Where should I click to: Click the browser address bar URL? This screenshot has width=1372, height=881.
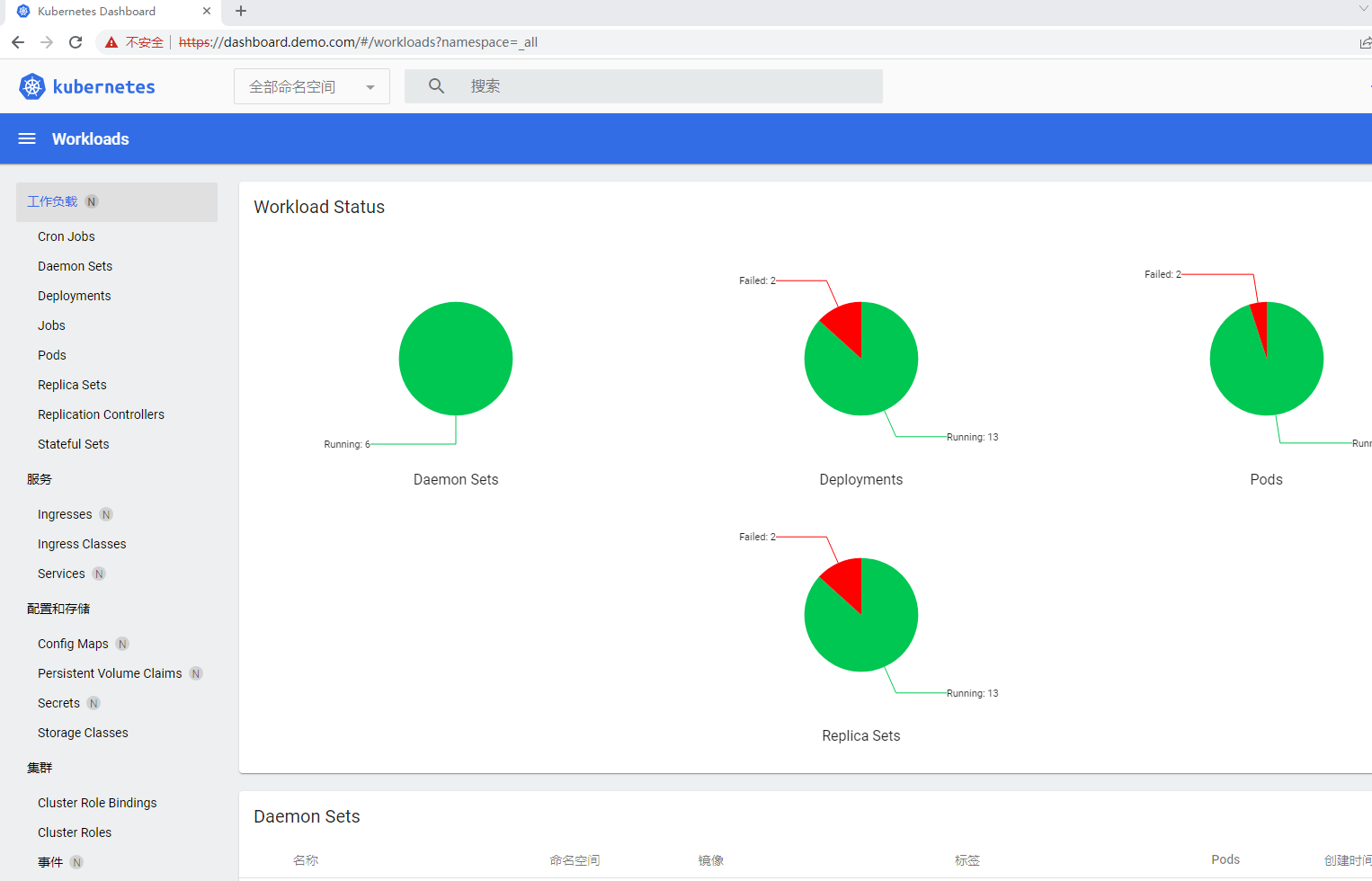[x=358, y=42]
